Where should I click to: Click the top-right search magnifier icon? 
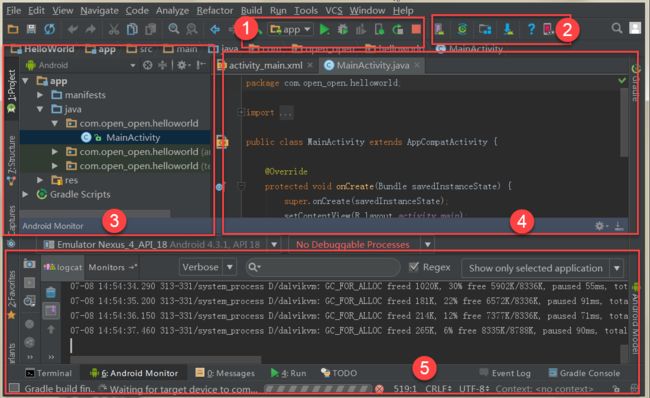click(617, 28)
